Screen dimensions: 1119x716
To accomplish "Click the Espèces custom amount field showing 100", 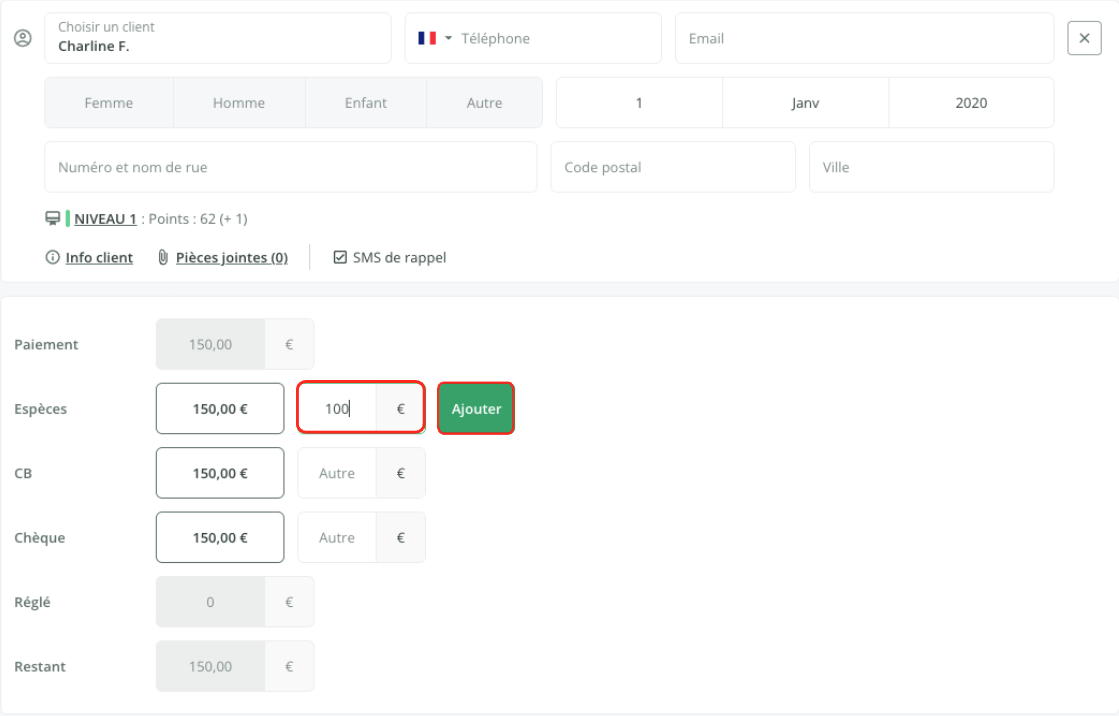I will coord(337,408).
